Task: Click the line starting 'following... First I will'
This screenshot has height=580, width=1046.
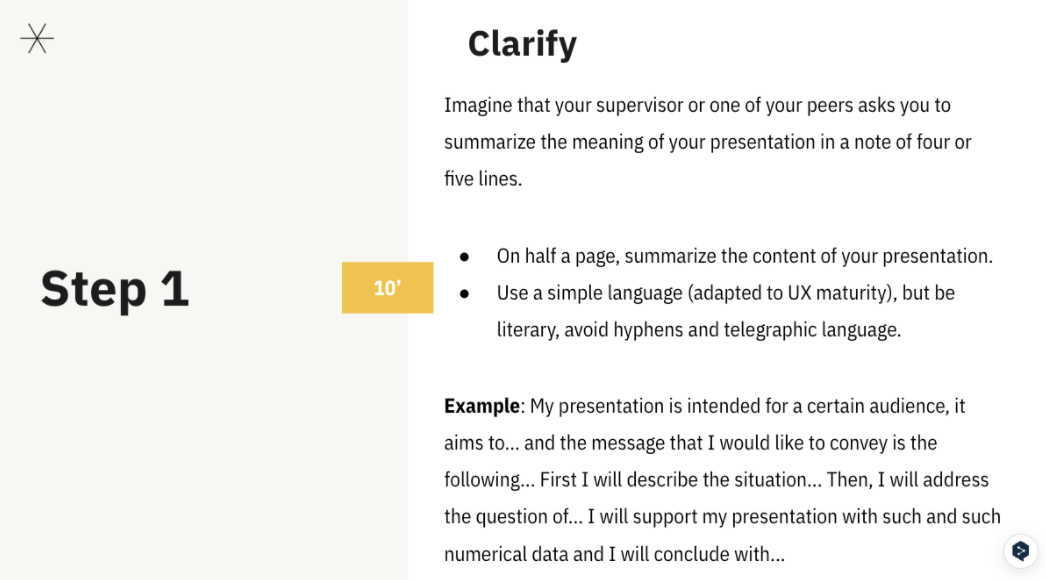Action: click(x=716, y=480)
